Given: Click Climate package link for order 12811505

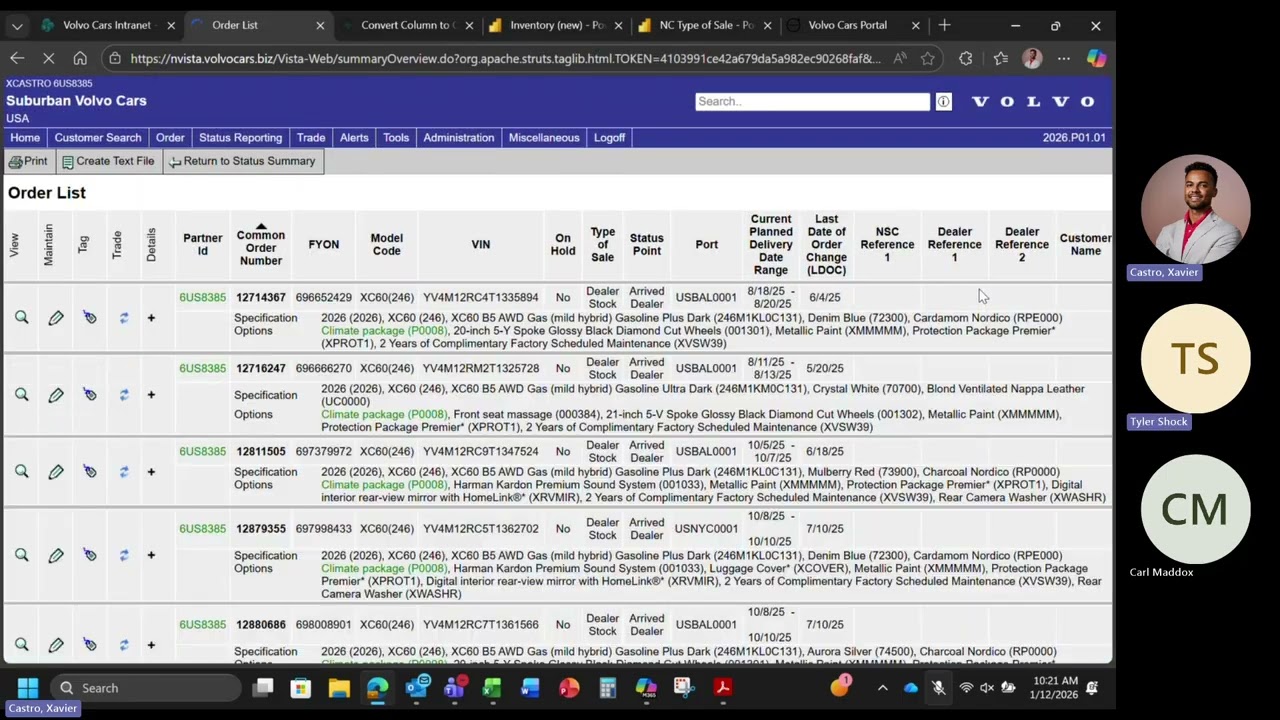Looking at the screenshot, I should [x=384, y=485].
